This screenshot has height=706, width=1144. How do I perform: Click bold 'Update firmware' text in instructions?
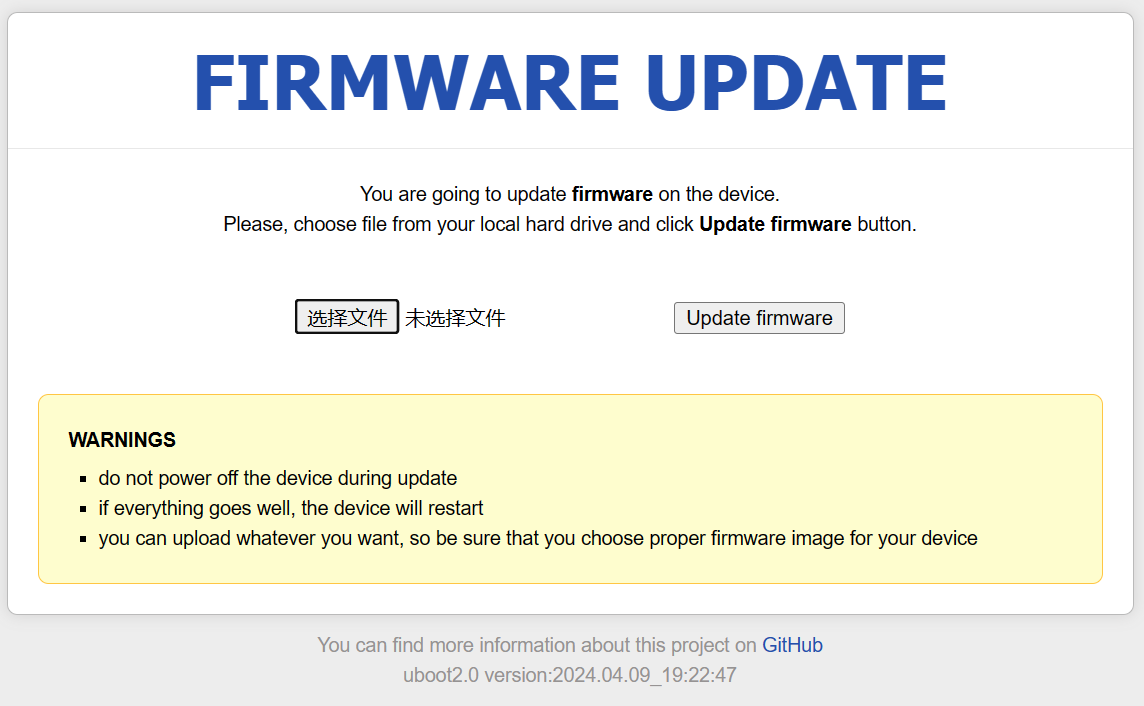775,224
